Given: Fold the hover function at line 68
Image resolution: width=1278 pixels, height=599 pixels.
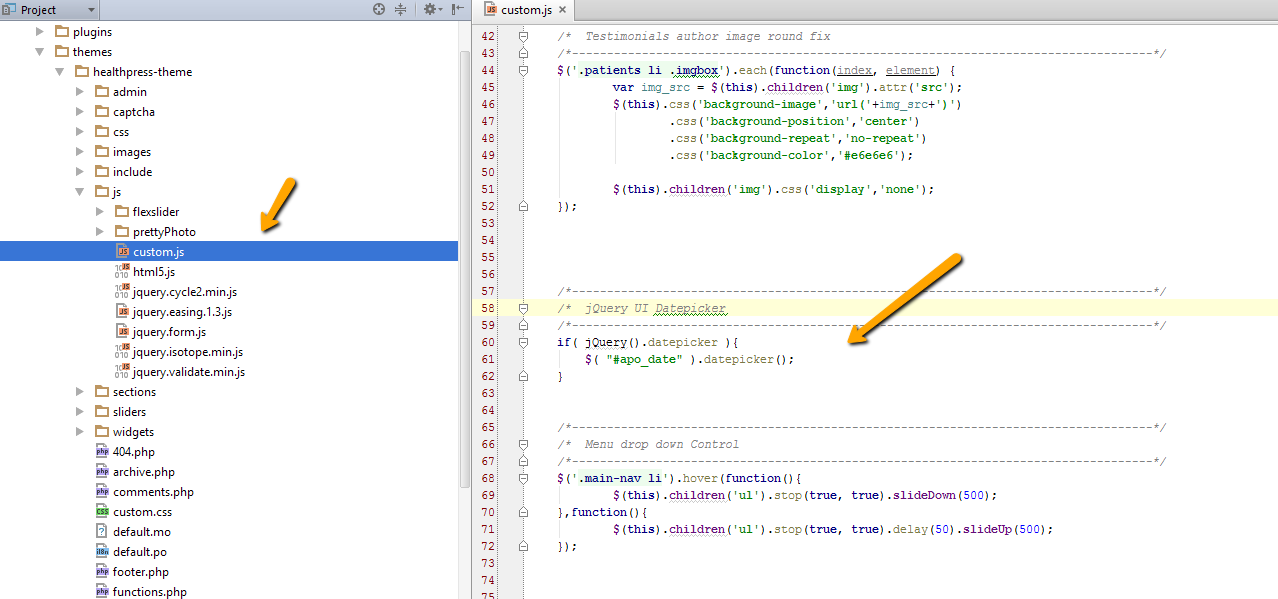Looking at the screenshot, I should [523, 478].
